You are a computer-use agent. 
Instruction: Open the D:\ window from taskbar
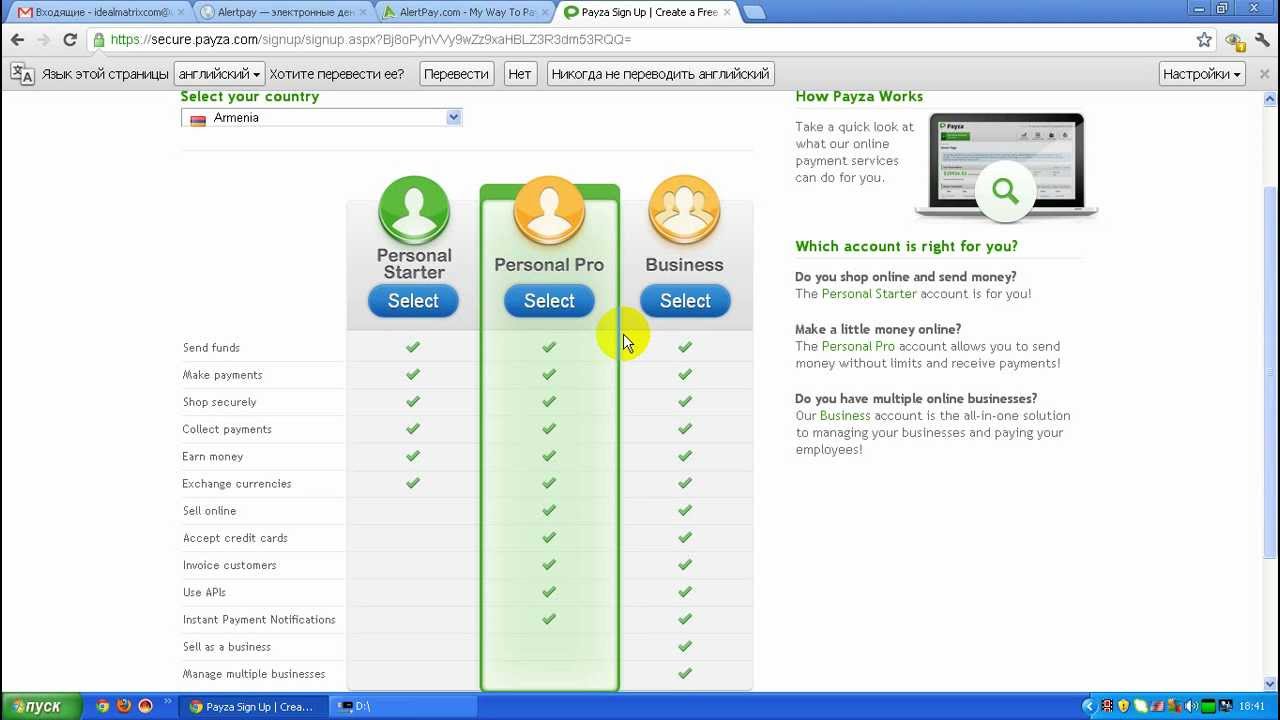tap(405, 706)
